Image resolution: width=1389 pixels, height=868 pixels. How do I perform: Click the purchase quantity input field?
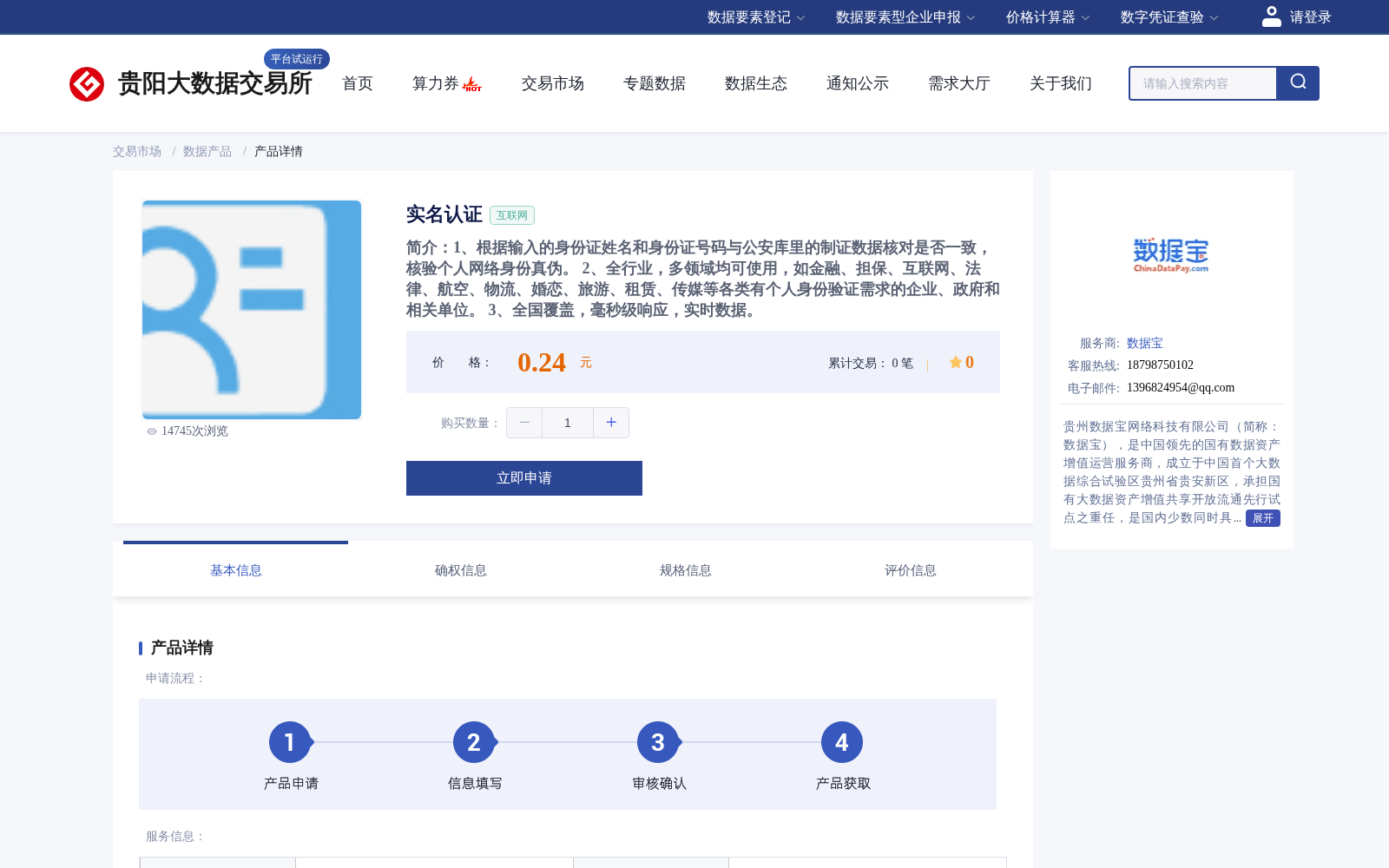pyautogui.click(x=568, y=423)
